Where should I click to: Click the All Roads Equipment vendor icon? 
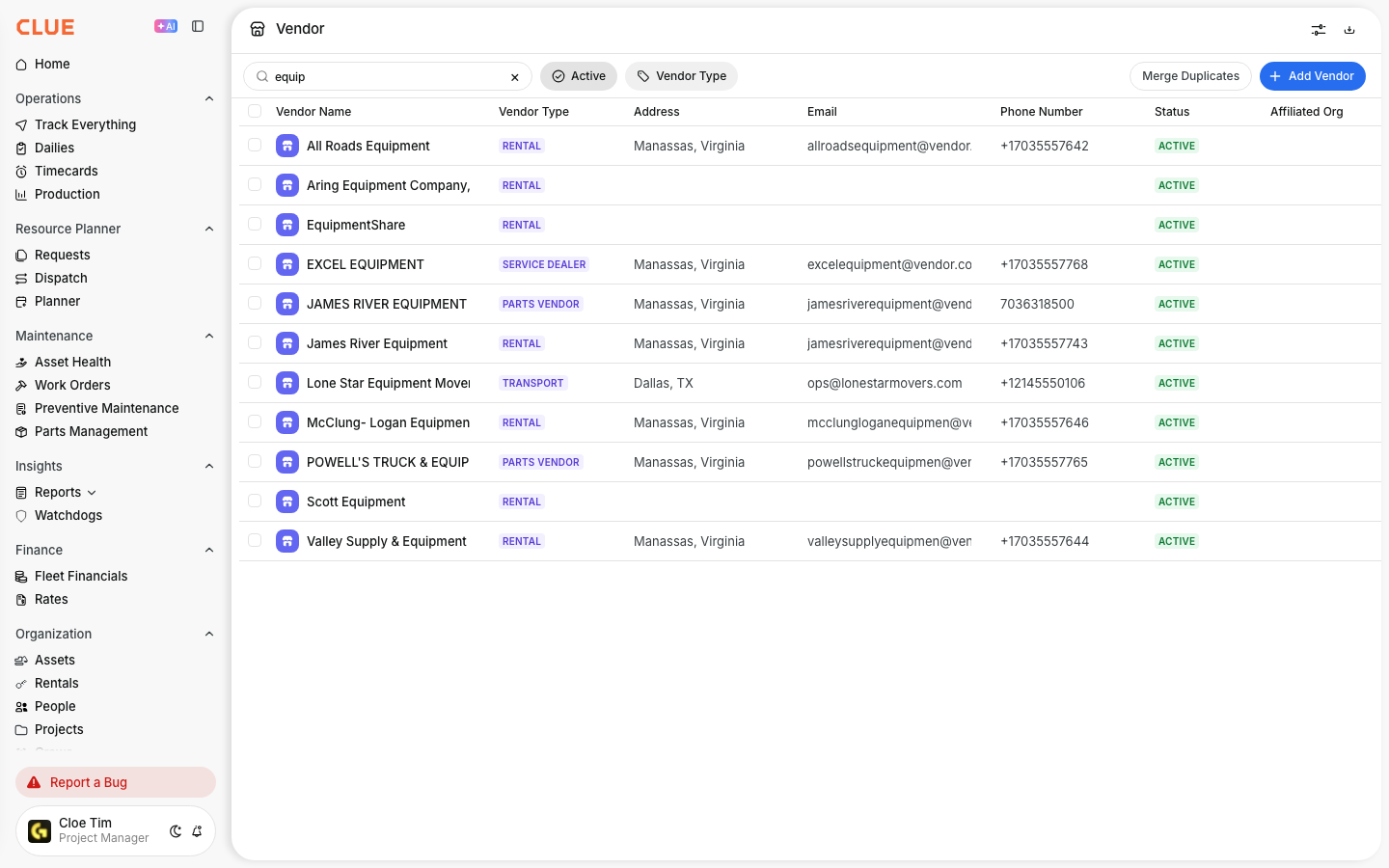click(x=287, y=146)
